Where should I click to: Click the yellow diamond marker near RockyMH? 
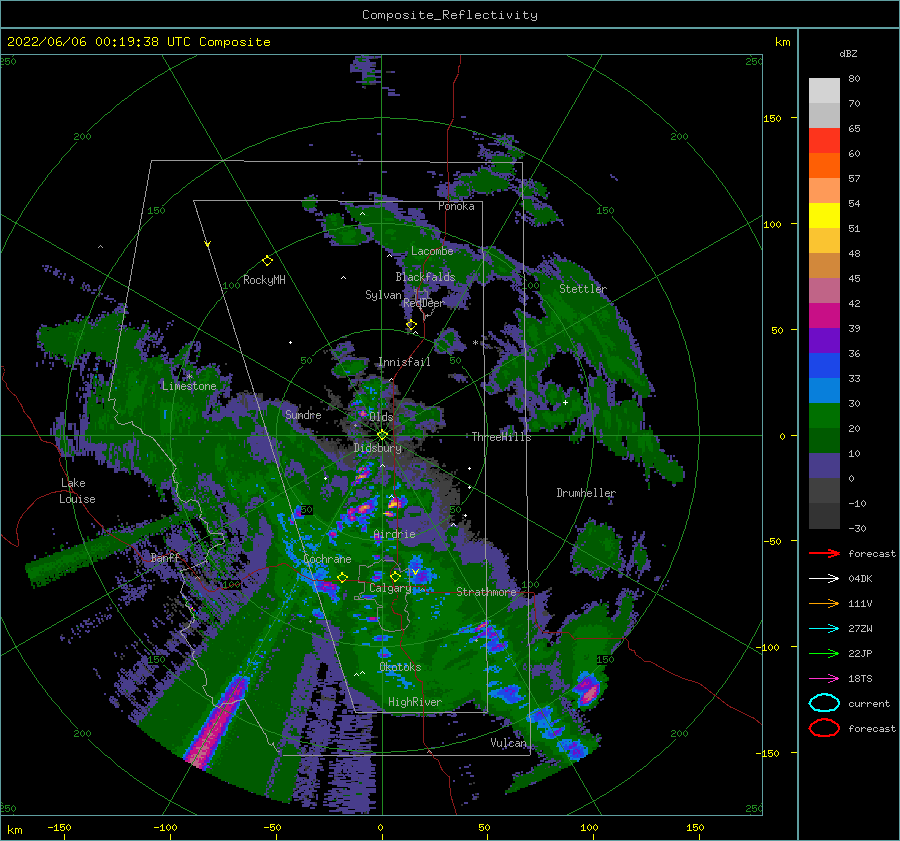[x=267, y=261]
